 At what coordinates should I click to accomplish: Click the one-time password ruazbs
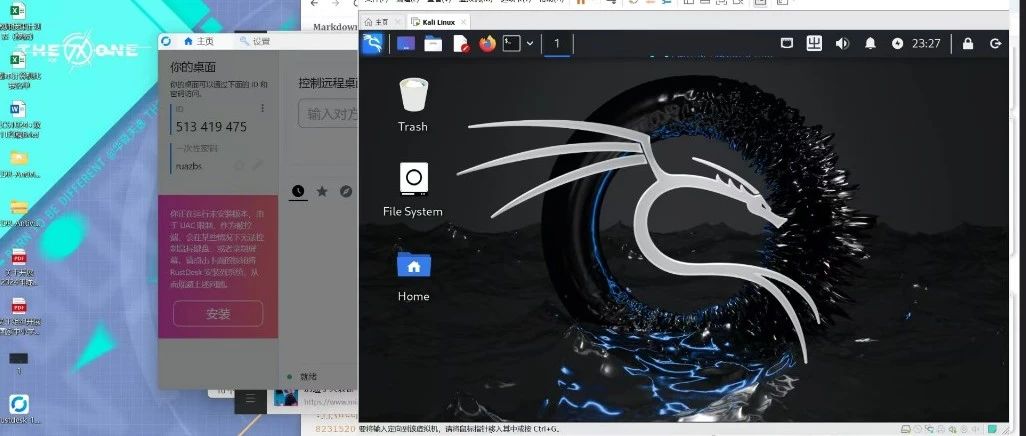pyautogui.click(x=188, y=166)
